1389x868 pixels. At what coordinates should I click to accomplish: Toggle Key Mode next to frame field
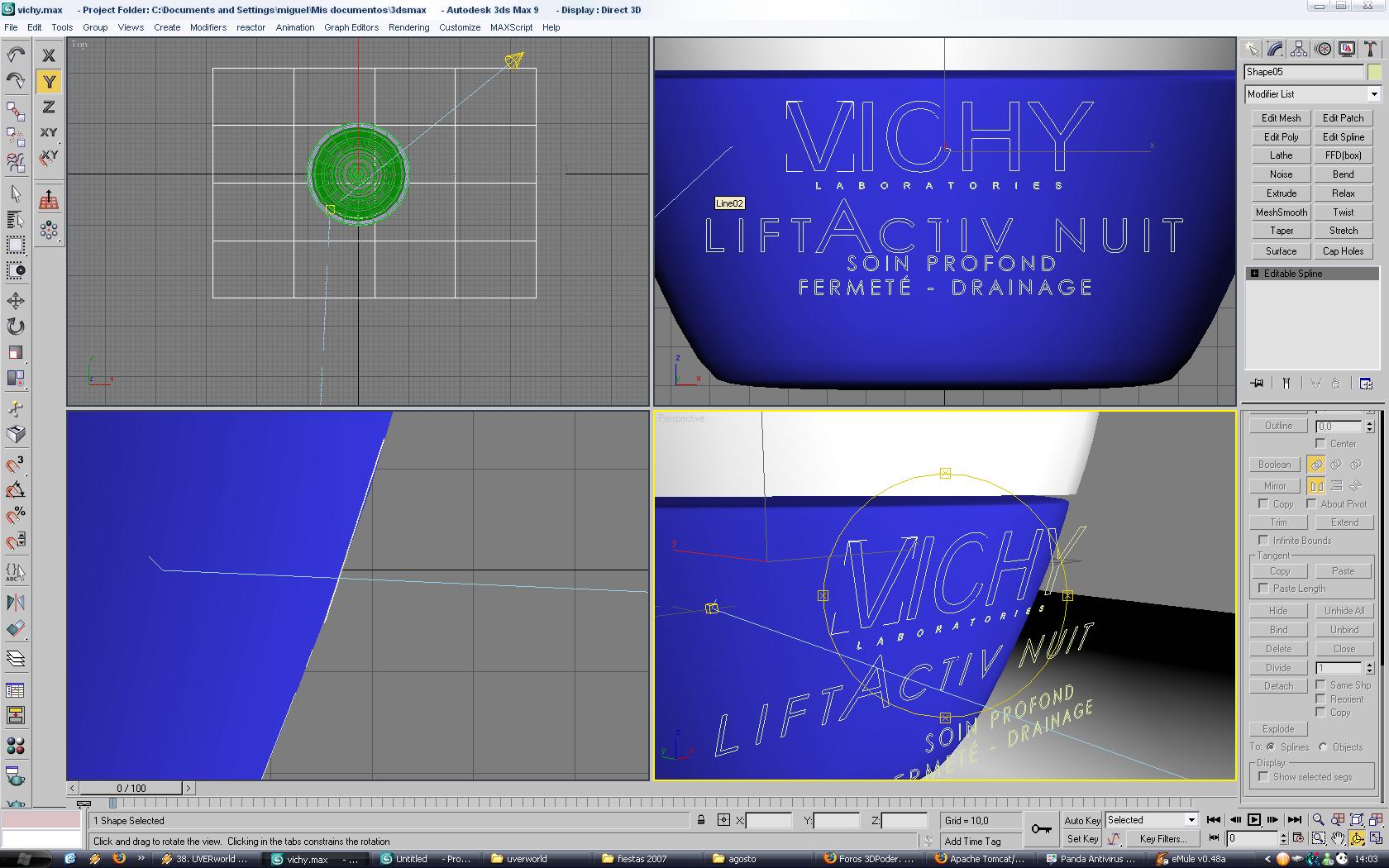1213,838
